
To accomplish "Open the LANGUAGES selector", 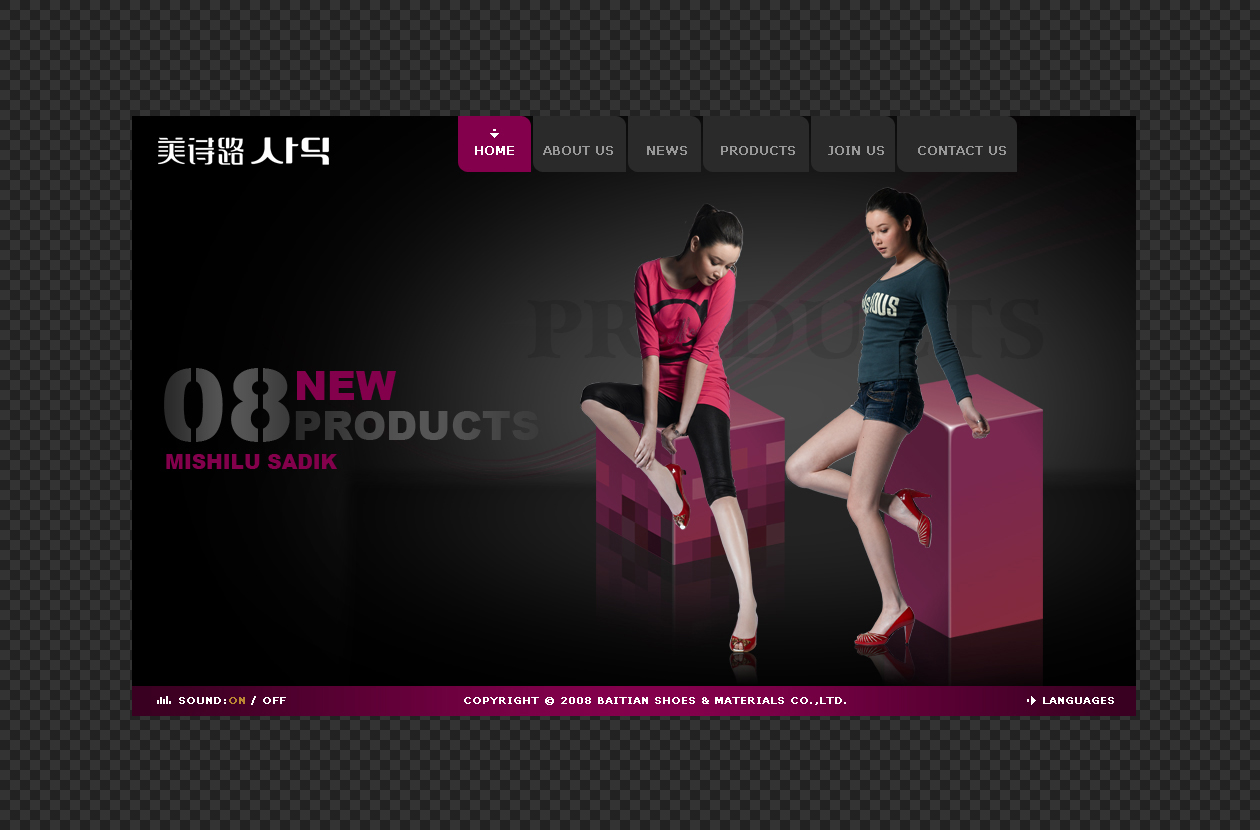I will click(1078, 701).
